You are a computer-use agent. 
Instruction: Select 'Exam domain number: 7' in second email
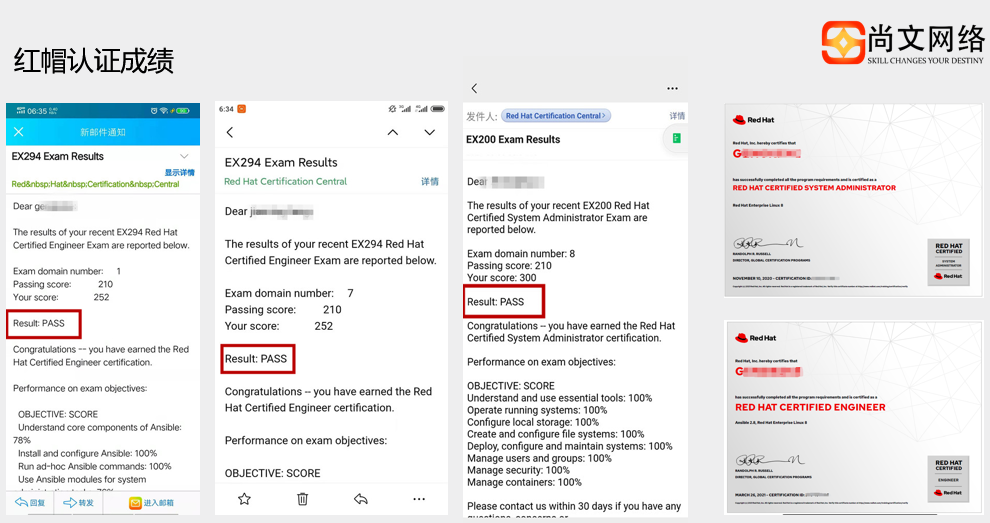coord(289,293)
